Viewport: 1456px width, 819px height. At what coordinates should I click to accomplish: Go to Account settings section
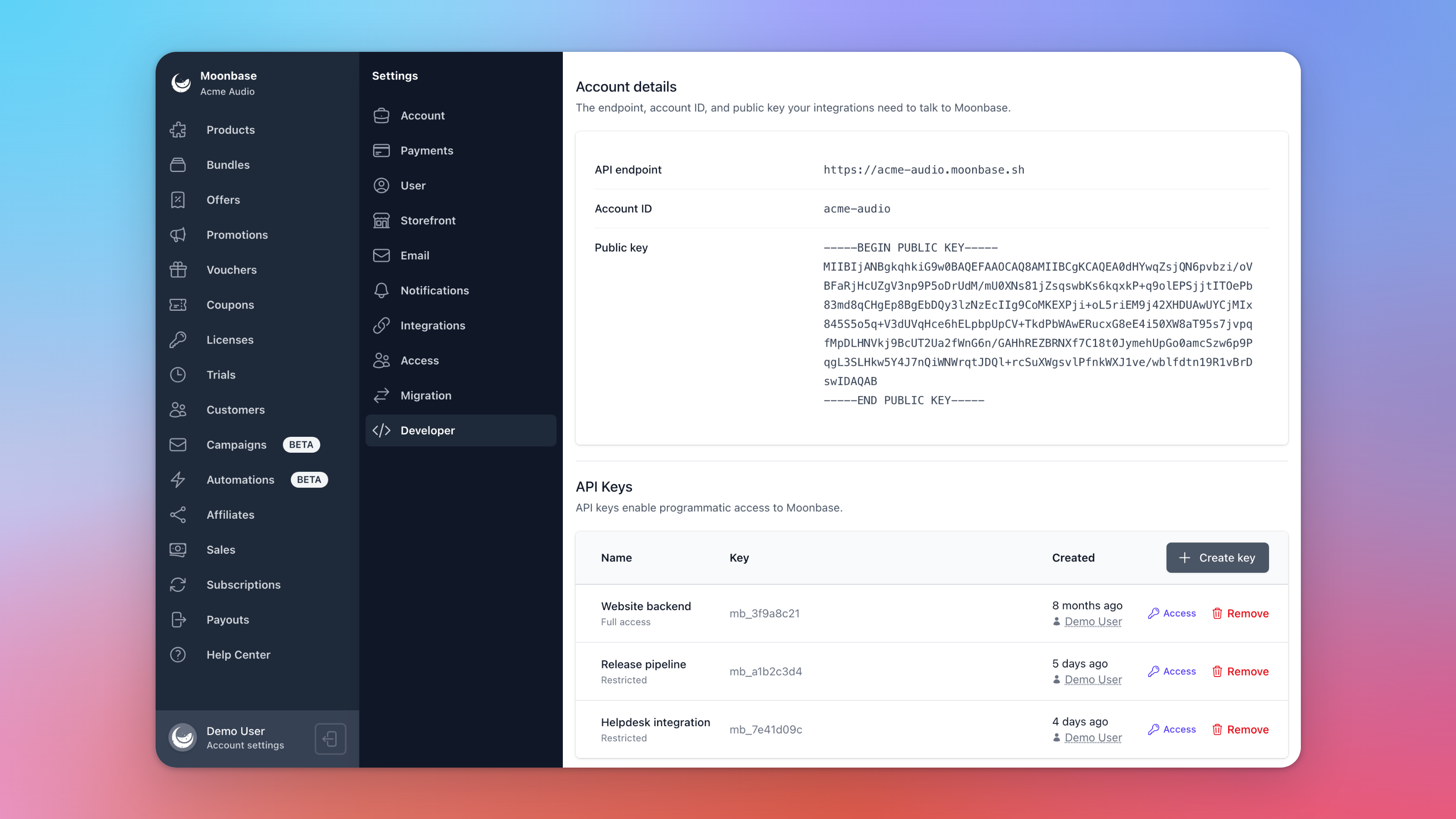[460, 116]
